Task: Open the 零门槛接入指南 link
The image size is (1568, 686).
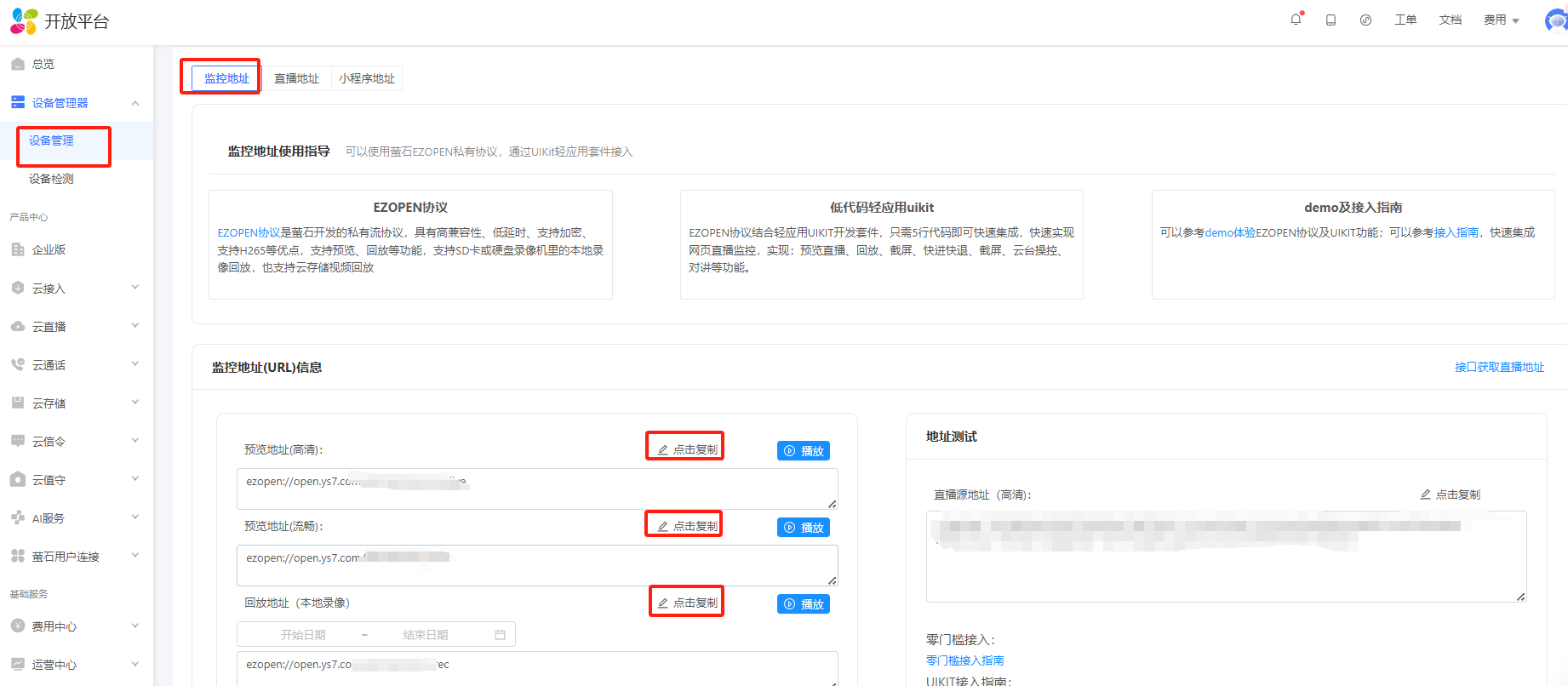Action: point(964,660)
